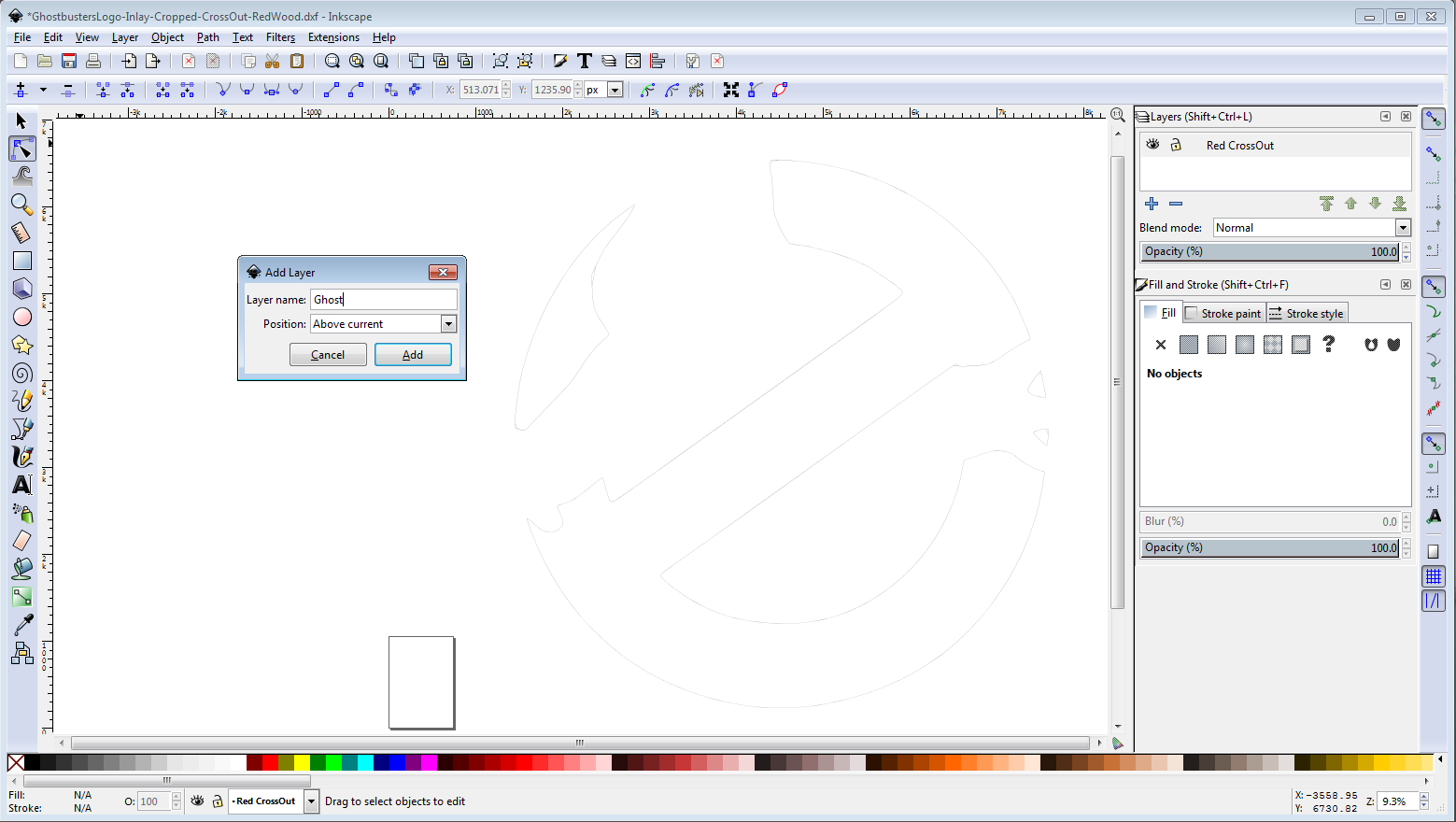Choose the Text tool

point(21,484)
